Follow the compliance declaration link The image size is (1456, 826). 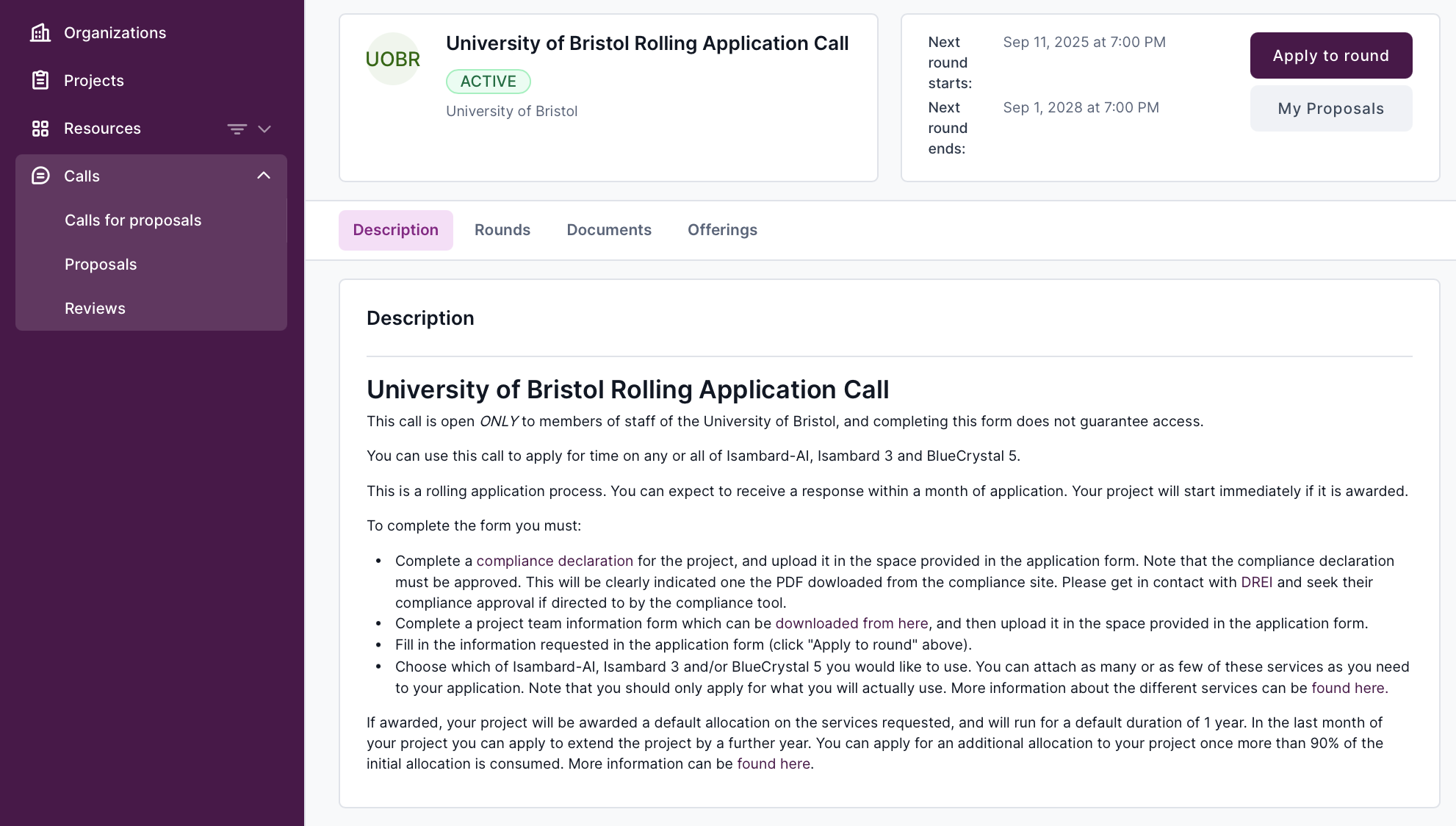555,561
